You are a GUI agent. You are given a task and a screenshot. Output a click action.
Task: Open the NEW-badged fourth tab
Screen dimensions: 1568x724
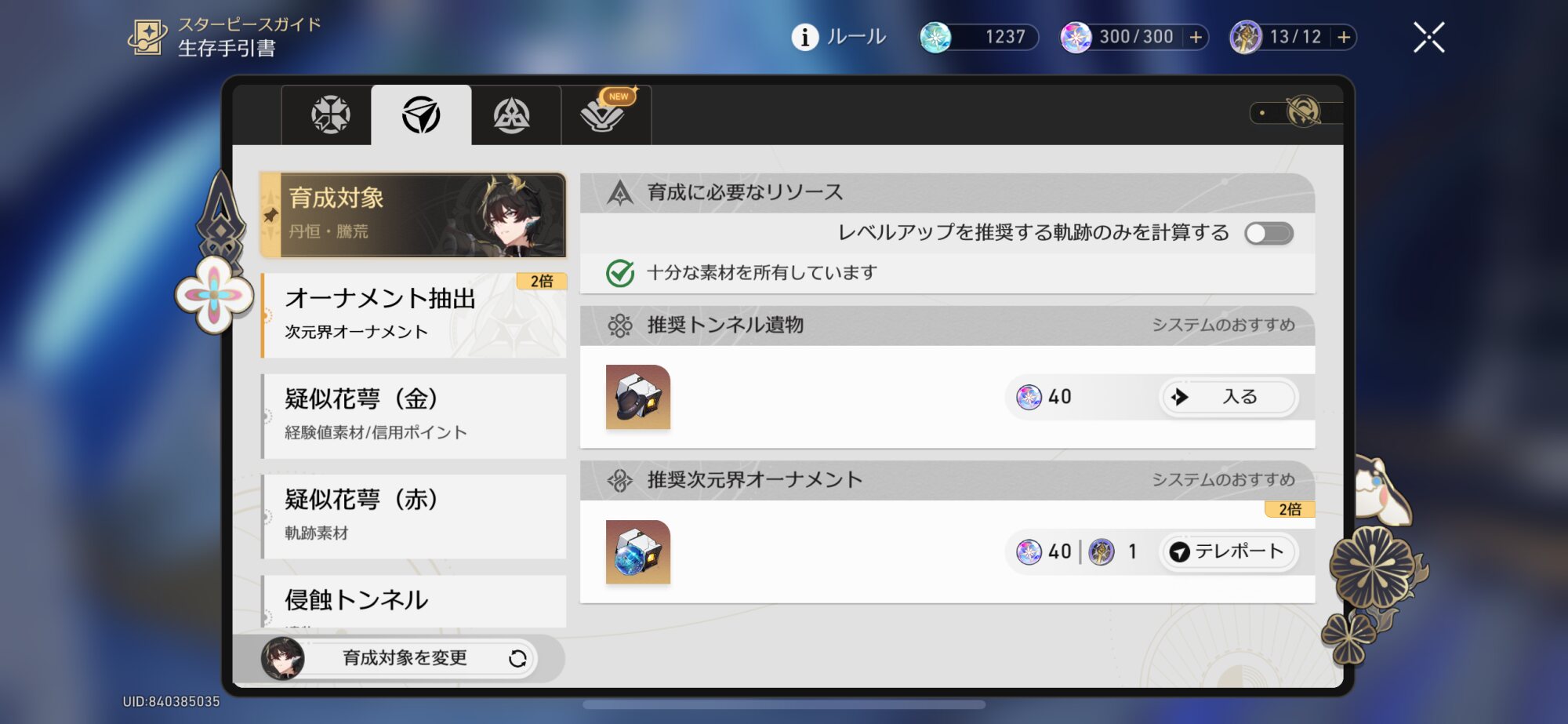coord(604,115)
